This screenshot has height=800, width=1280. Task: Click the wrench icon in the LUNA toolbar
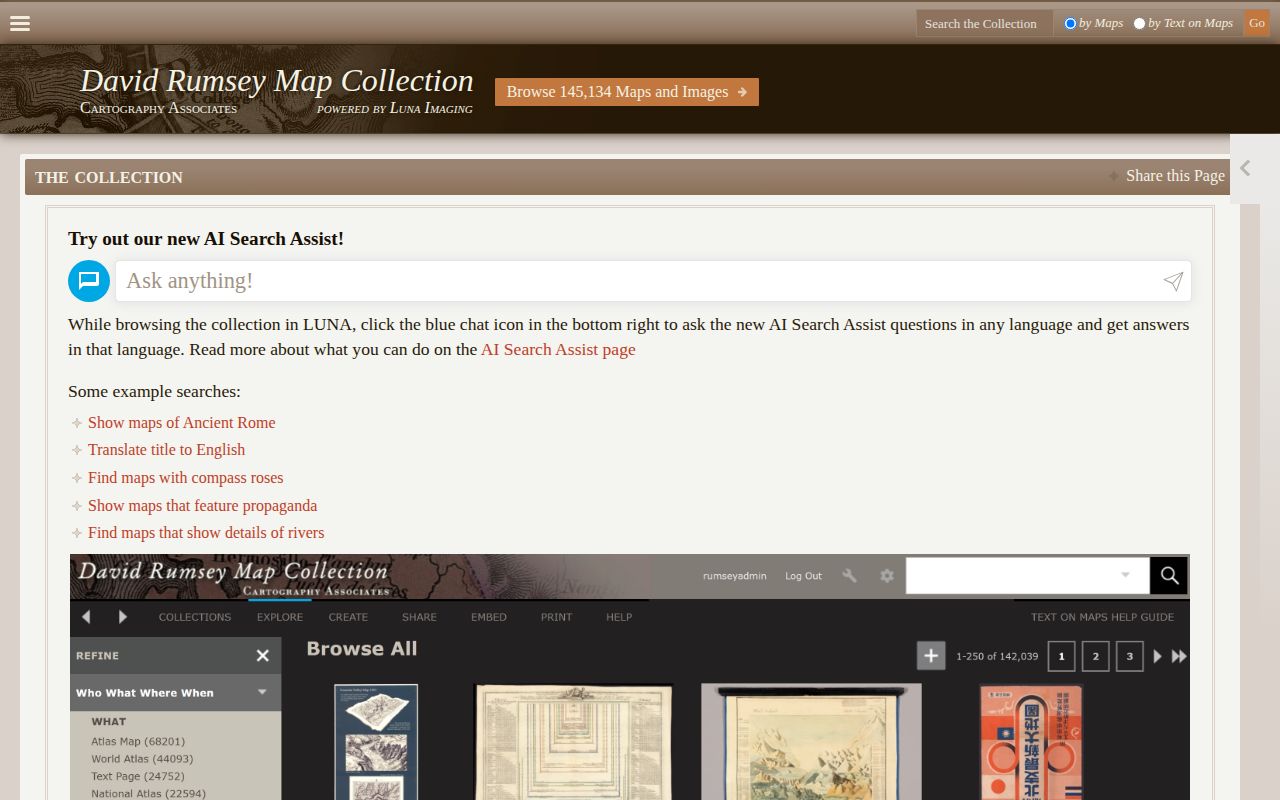pyautogui.click(x=849, y=576)
